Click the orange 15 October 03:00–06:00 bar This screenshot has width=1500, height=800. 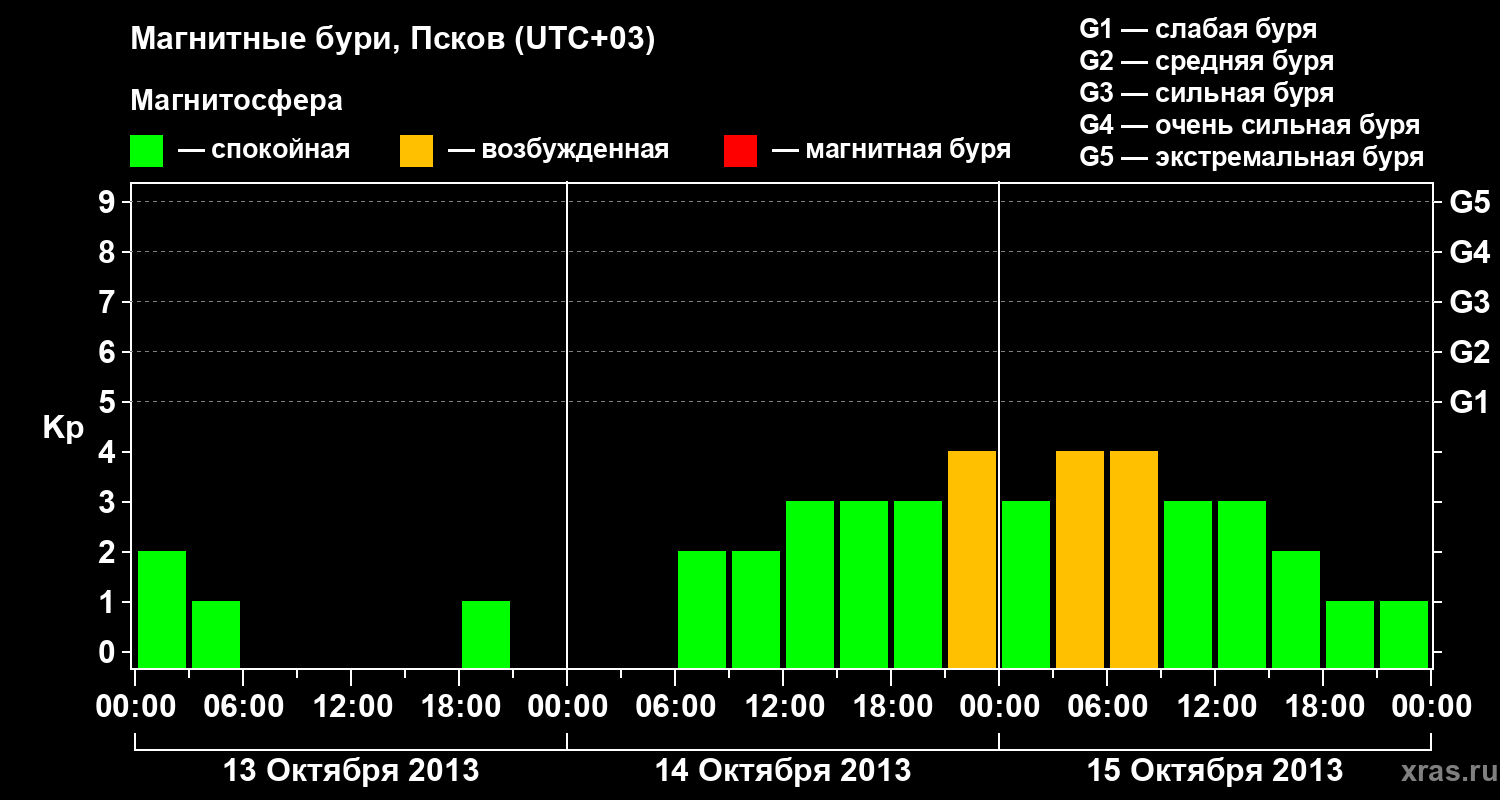click(x=1080, y=559)
